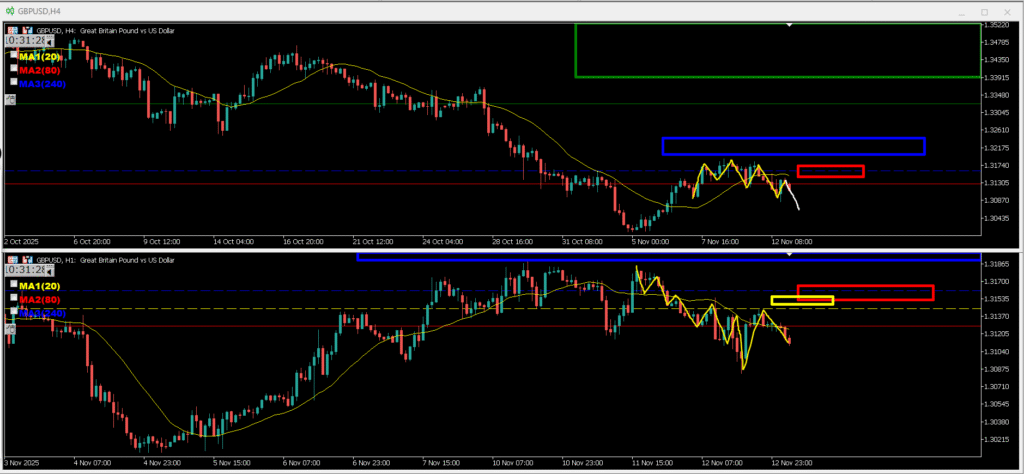Select the small yellow rectangle on H1 chart
1024x474 pixels.
pos(802,297)
